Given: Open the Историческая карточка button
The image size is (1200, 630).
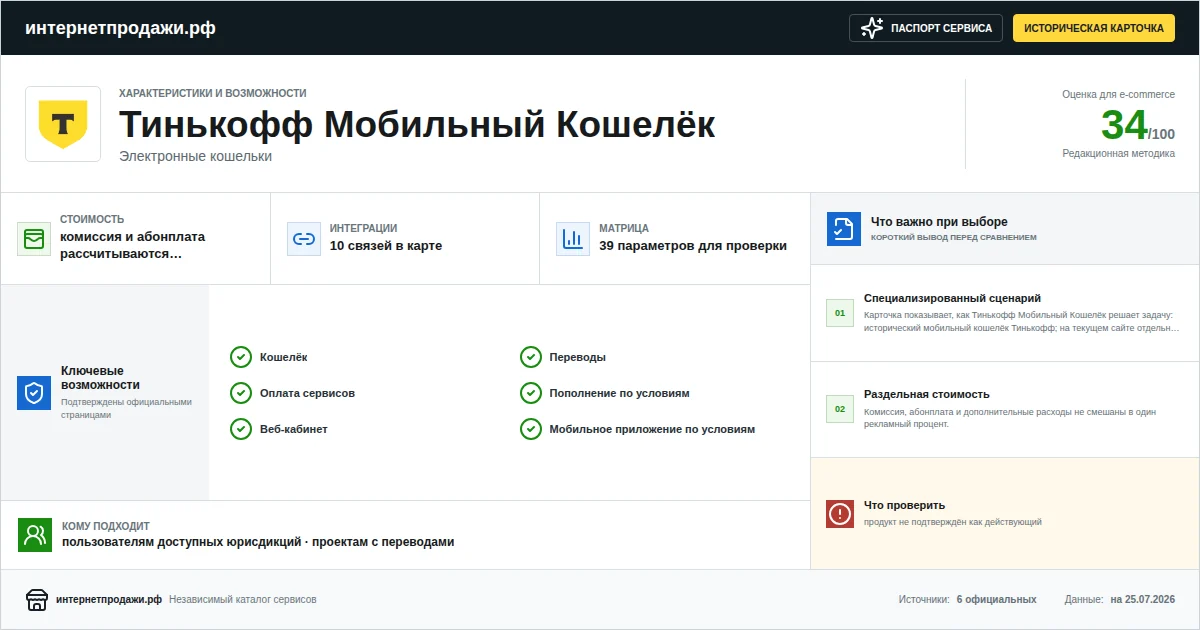Looking at the screenshot, I should (x=1094, y=28).
